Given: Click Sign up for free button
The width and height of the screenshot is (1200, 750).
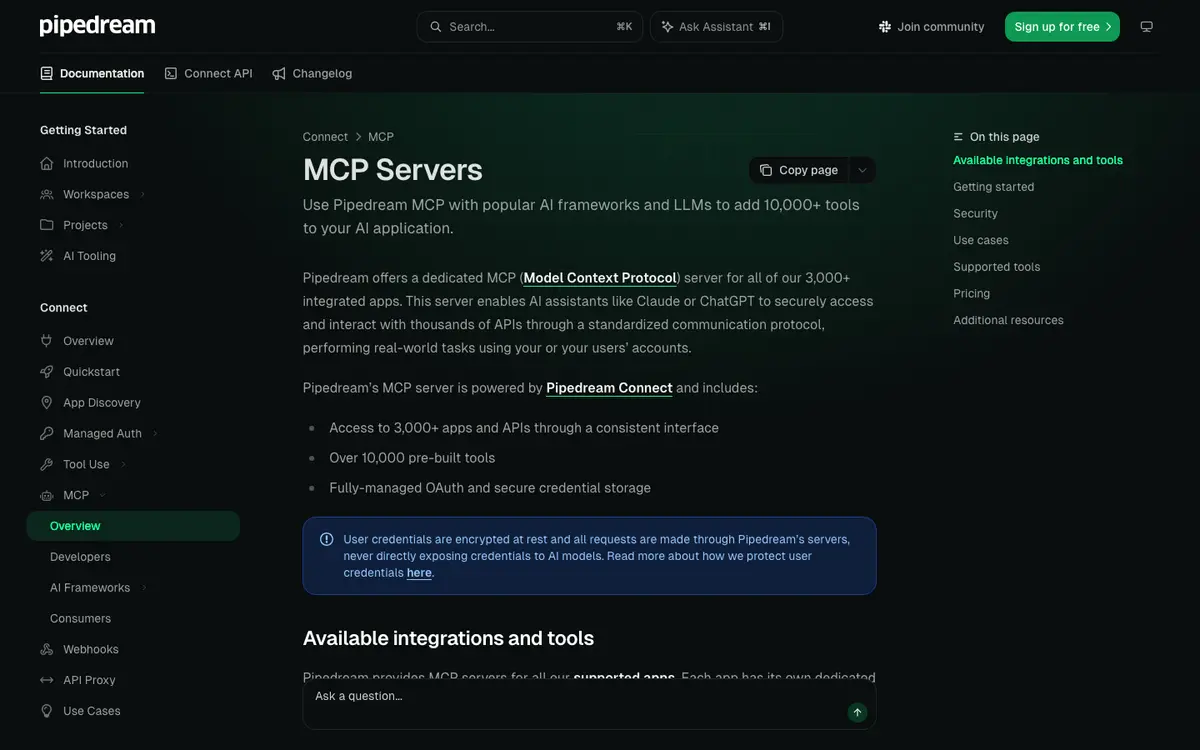Looking at the screenshot, I should tap(1062, 27).
